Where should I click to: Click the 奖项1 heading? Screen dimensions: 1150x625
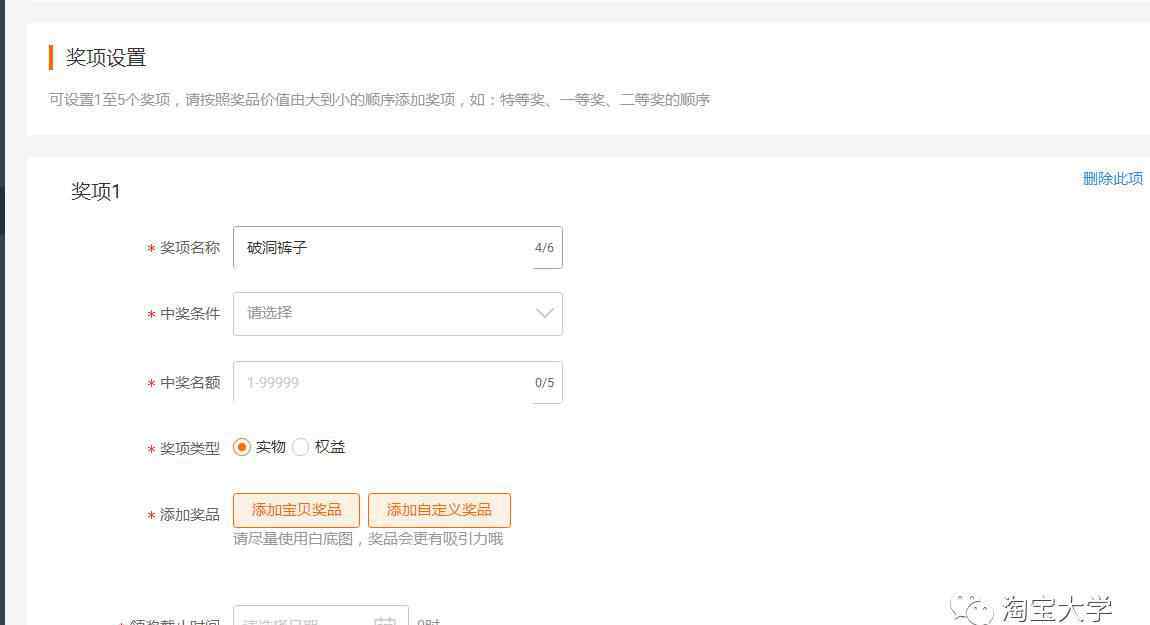(96, 191)
